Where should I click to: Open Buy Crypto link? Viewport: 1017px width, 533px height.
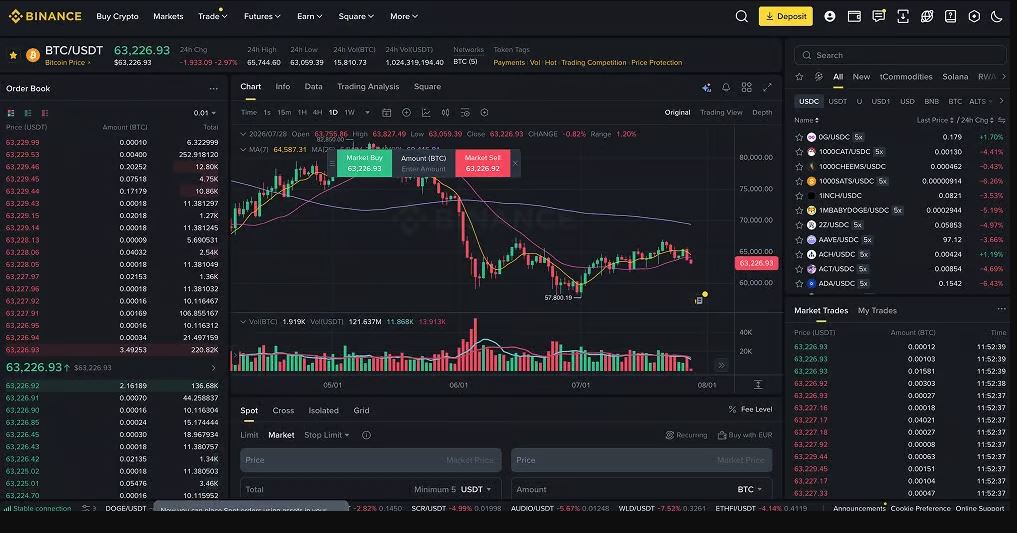click(117, 16)
